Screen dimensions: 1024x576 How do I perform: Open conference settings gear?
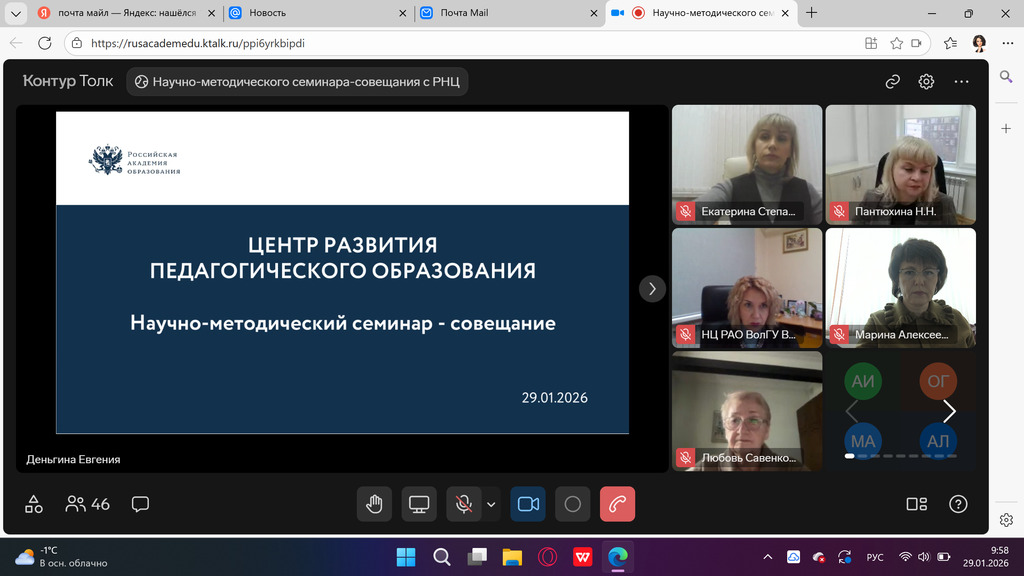pyautogui.click(x=927, y=82)
